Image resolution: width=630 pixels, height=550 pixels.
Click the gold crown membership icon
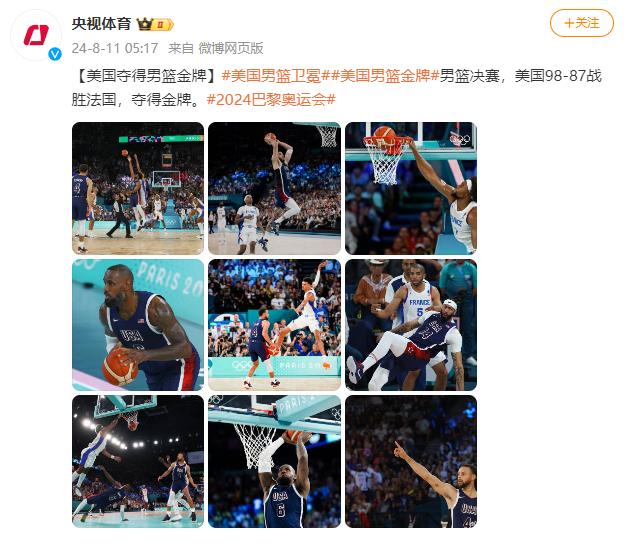tap(145, 25)
